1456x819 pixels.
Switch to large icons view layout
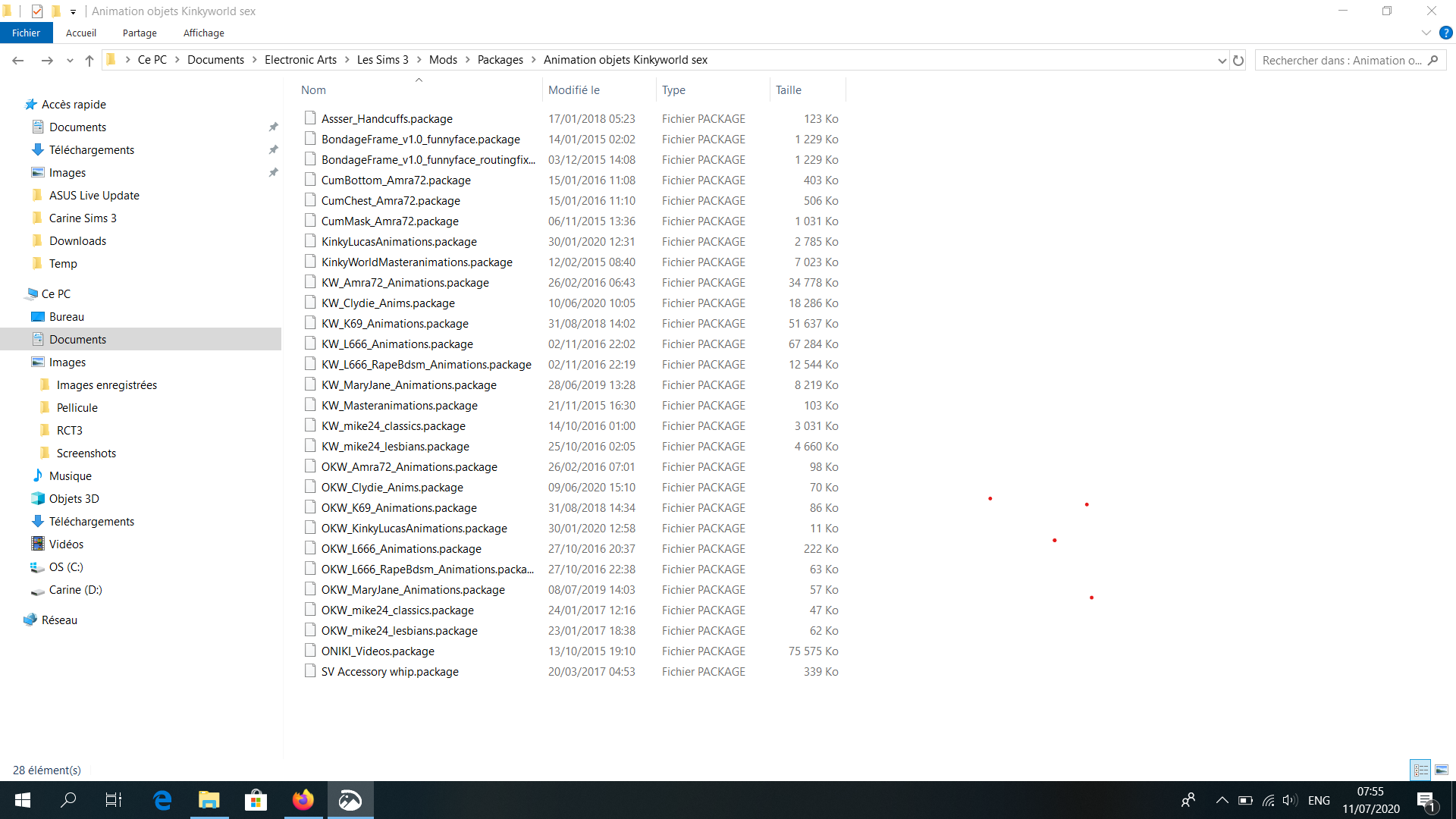pyautogui.click(x=1442, y=770)
